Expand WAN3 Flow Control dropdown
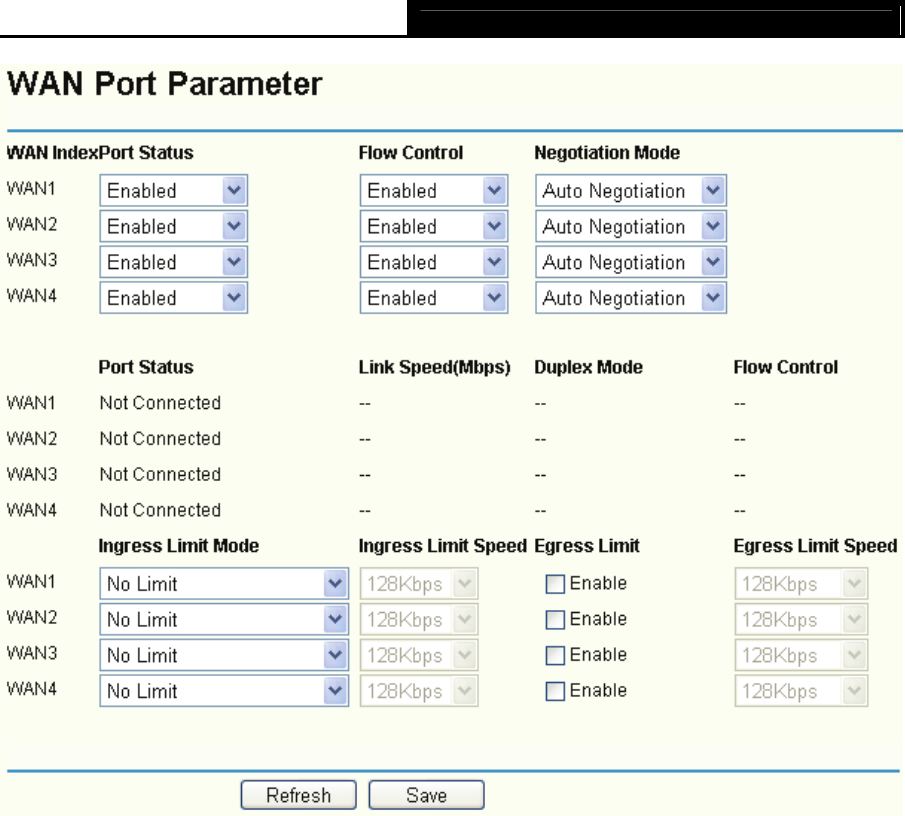The image size is (905, 816). click(x=433, y=262)
